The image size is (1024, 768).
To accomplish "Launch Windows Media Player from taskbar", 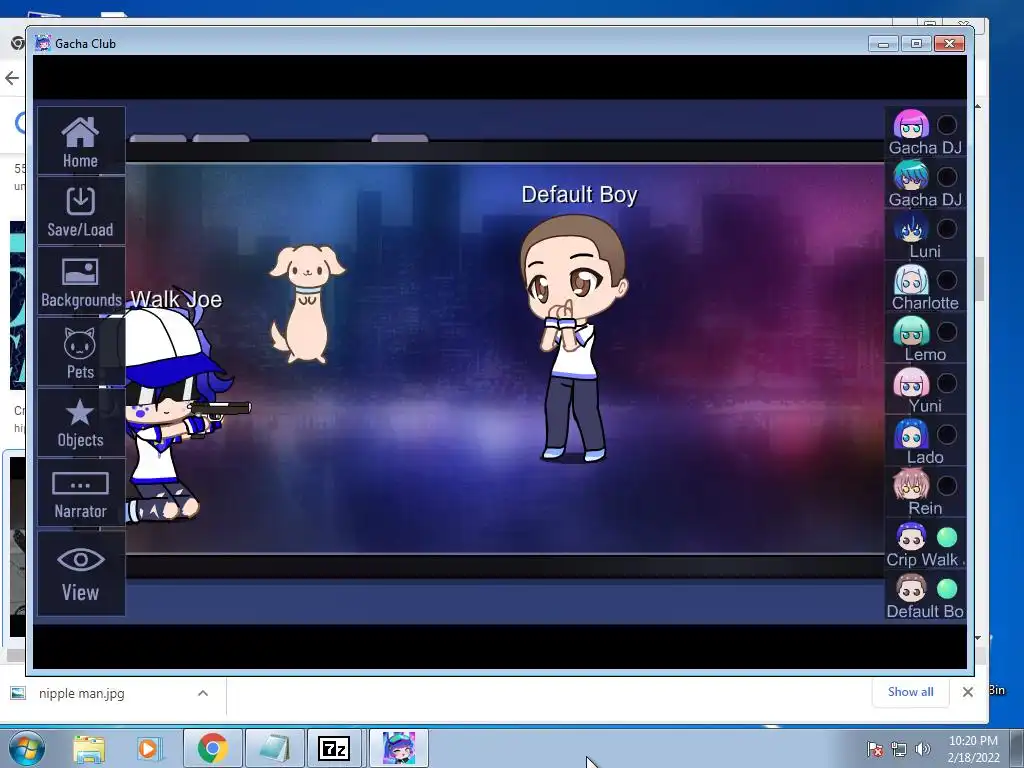I will (149, 749).
